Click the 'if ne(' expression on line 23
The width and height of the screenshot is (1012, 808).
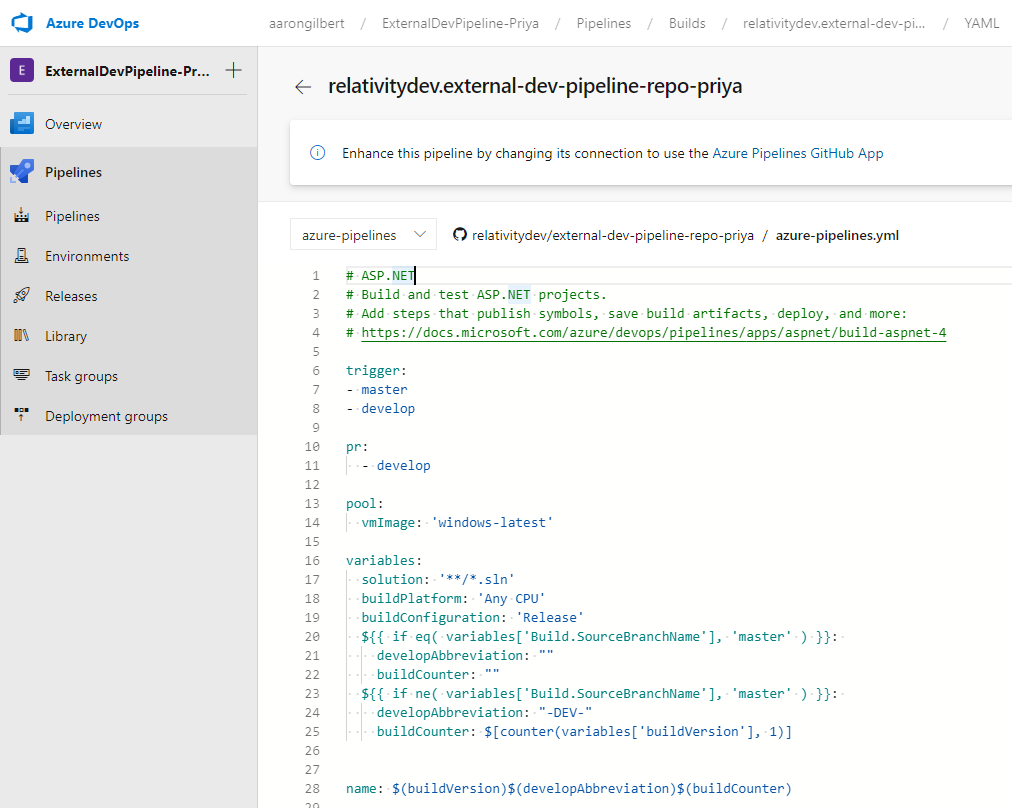[x=414, y=693]
